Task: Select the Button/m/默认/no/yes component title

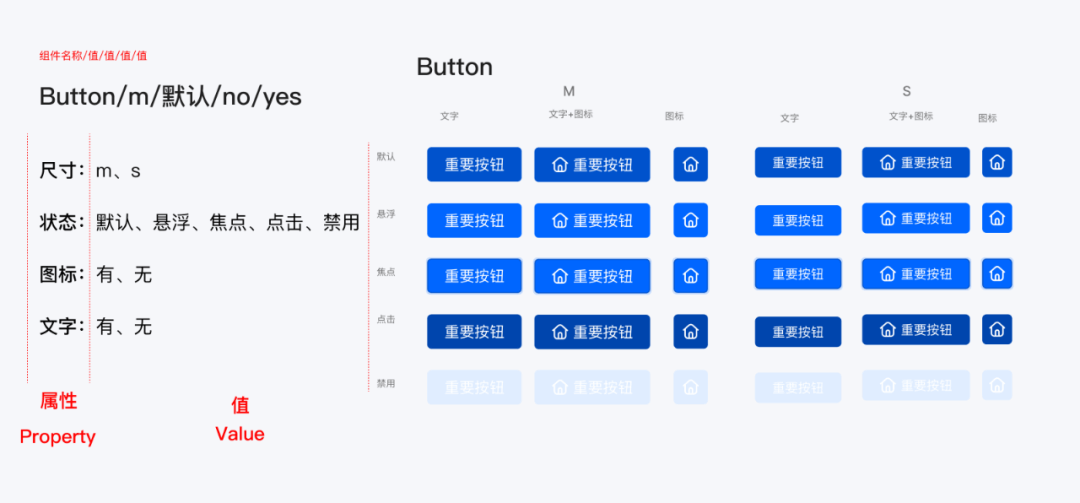Action: pyautogui.click(x=170, y=96)
